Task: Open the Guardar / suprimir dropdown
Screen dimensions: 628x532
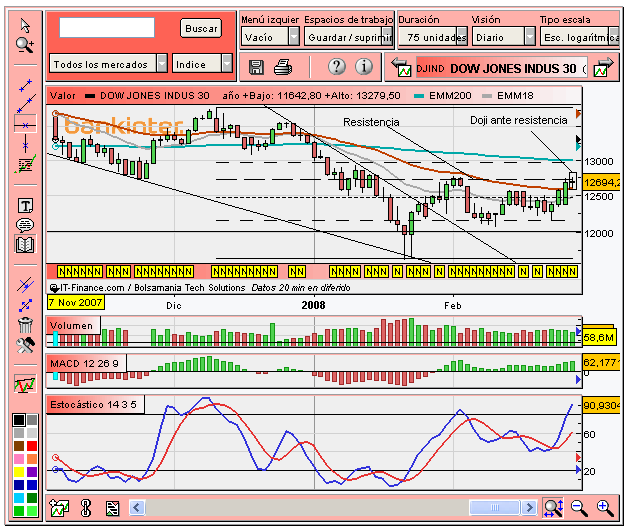Action: coord(348,37)
